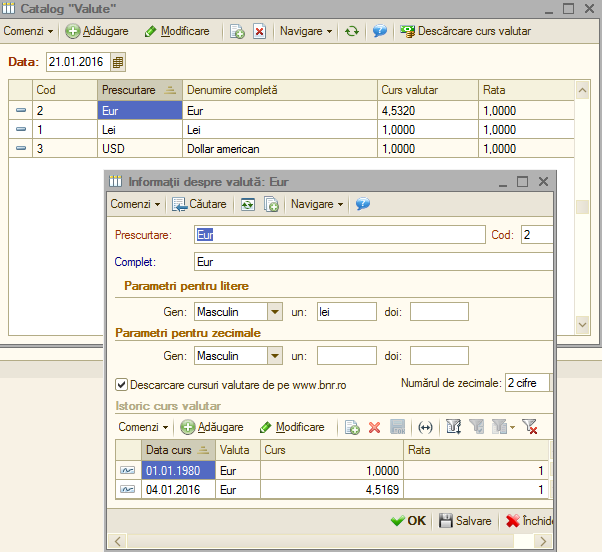Open filter history dropdown icon in Istoric toolbar
The image size is (602, 552).
(503, 427)
